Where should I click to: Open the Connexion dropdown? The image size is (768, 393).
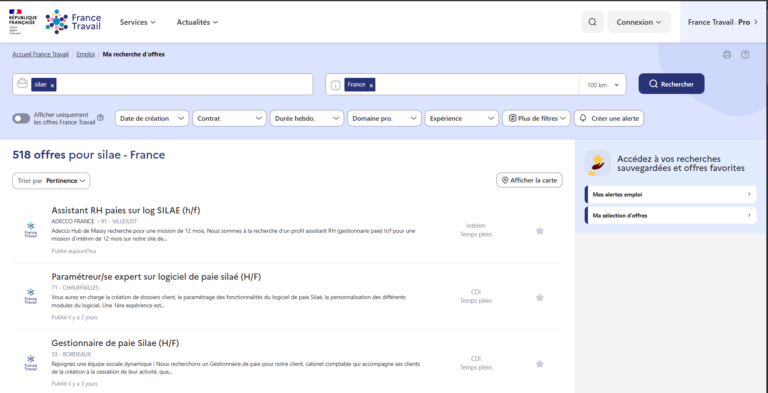tap(639, 22)
